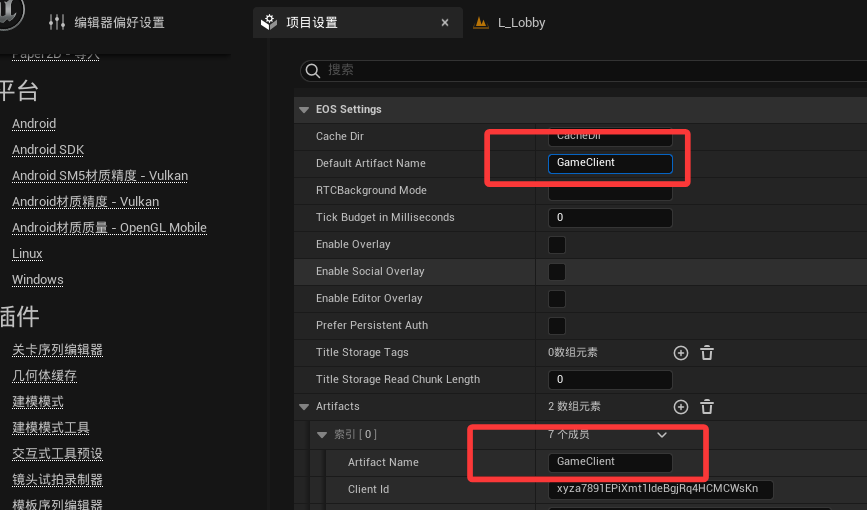Toggle Prefer Persistent Auth checkbox
Screen dimensions: 867x510
coord(557,326)
